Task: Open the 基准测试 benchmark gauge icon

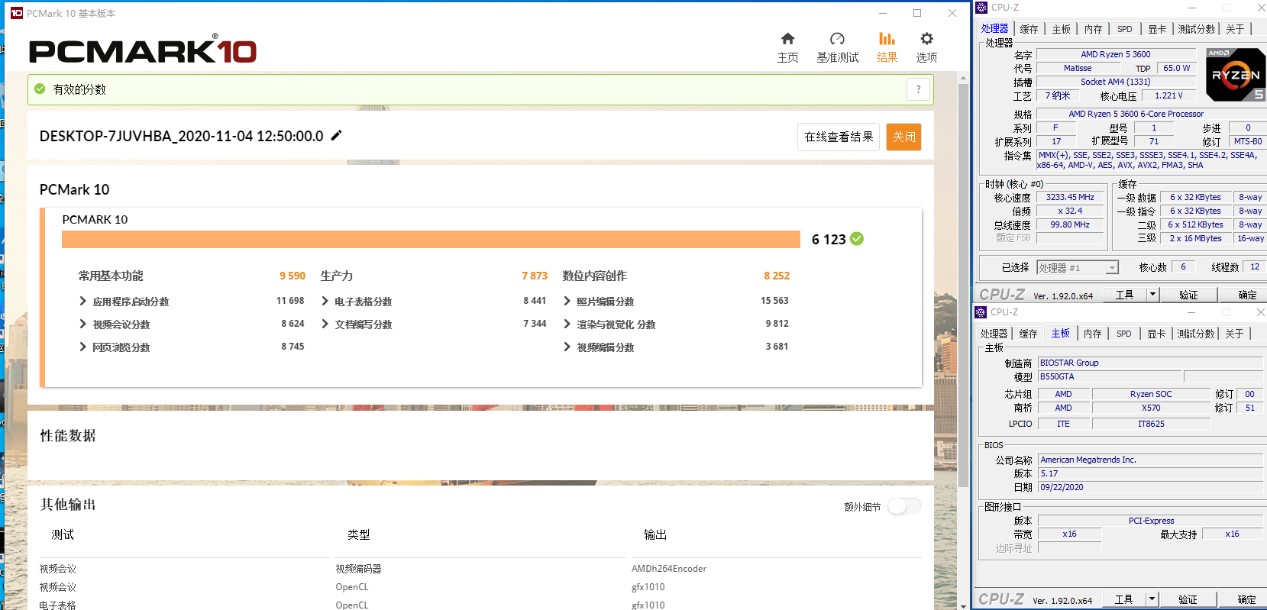Action: [838, 39]
